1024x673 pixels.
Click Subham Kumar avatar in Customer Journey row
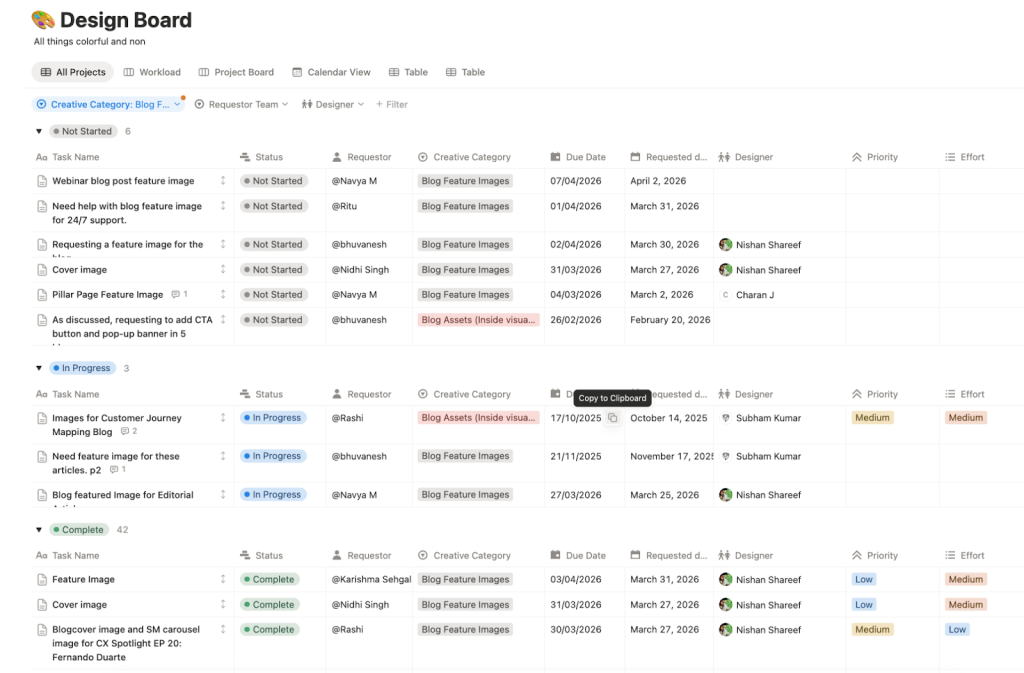726,418
